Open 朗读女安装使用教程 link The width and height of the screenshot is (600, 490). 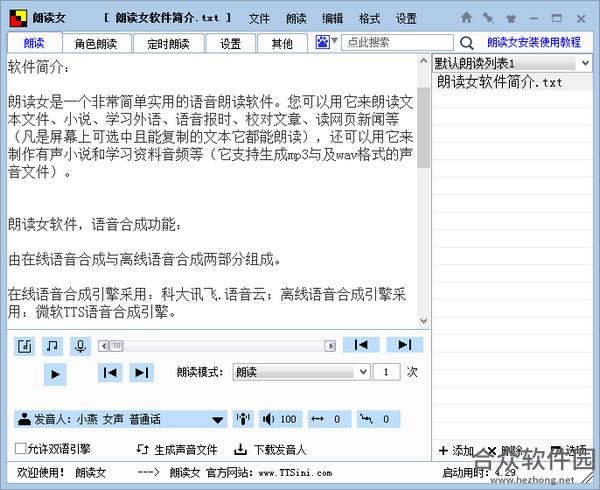point(534,42)
